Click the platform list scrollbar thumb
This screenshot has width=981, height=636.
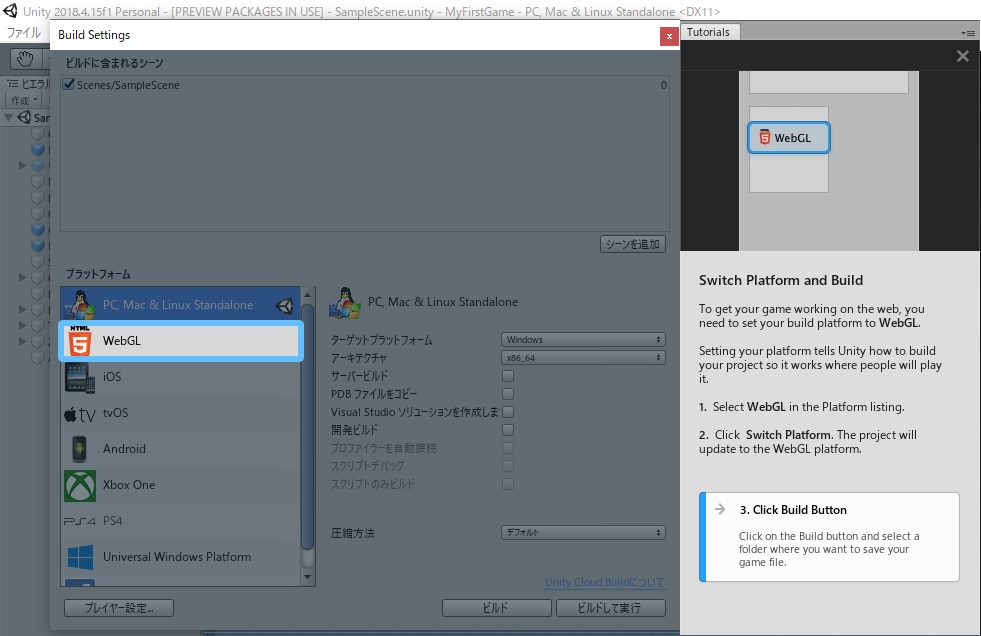pos(307,427)
